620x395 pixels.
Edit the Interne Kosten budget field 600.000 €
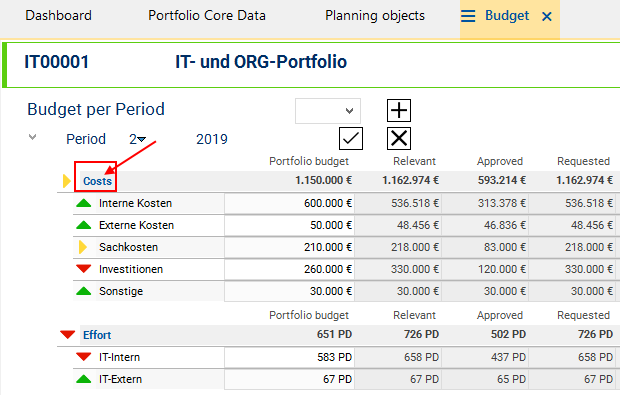coord(289,203)
